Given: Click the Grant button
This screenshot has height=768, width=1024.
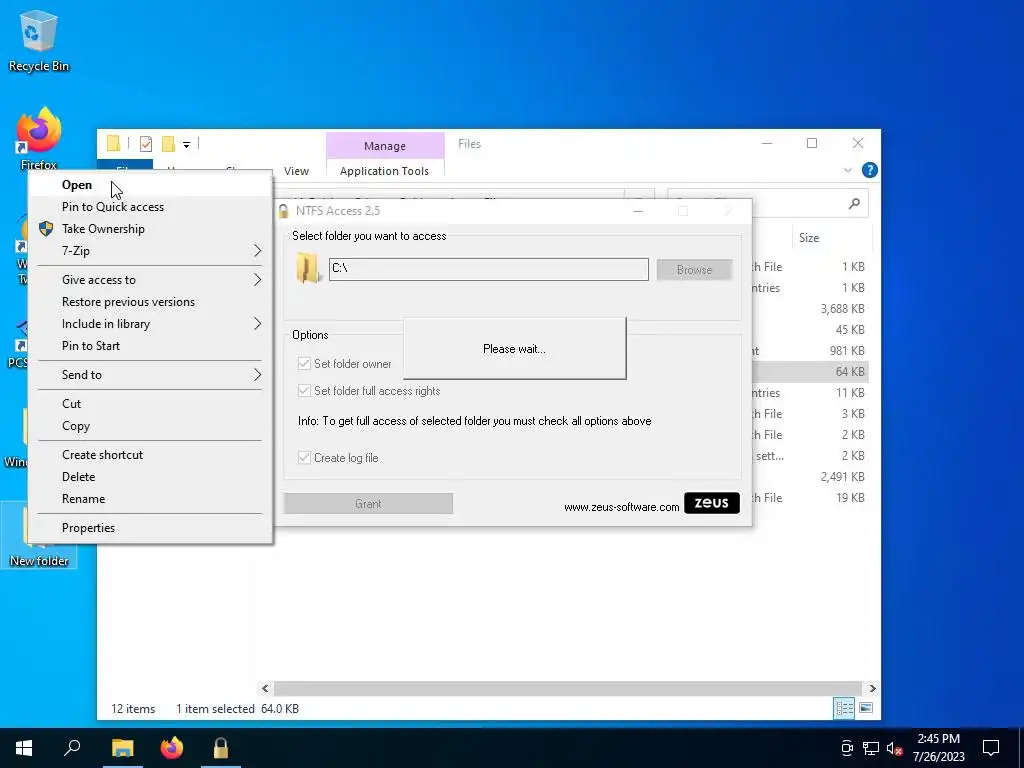Looking at the screenshot, I should coord(368,504).
